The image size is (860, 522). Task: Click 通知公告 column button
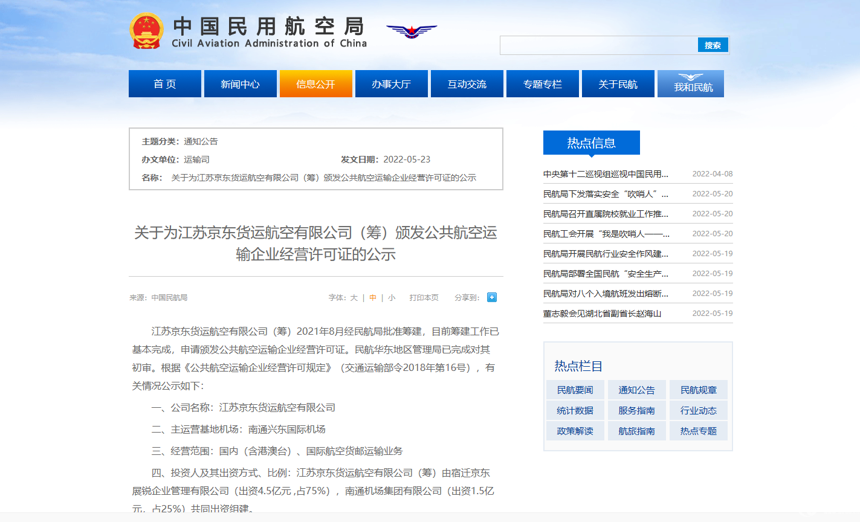tap(637, 390)
